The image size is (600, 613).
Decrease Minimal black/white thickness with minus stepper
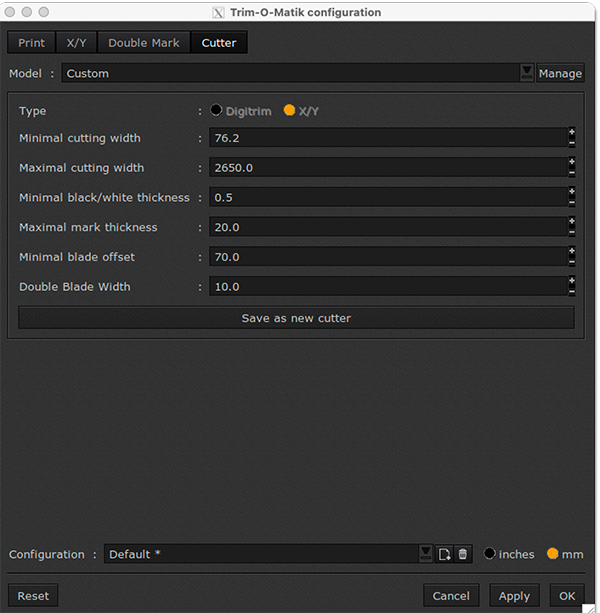pyautogui.click(x=571, y=203)
